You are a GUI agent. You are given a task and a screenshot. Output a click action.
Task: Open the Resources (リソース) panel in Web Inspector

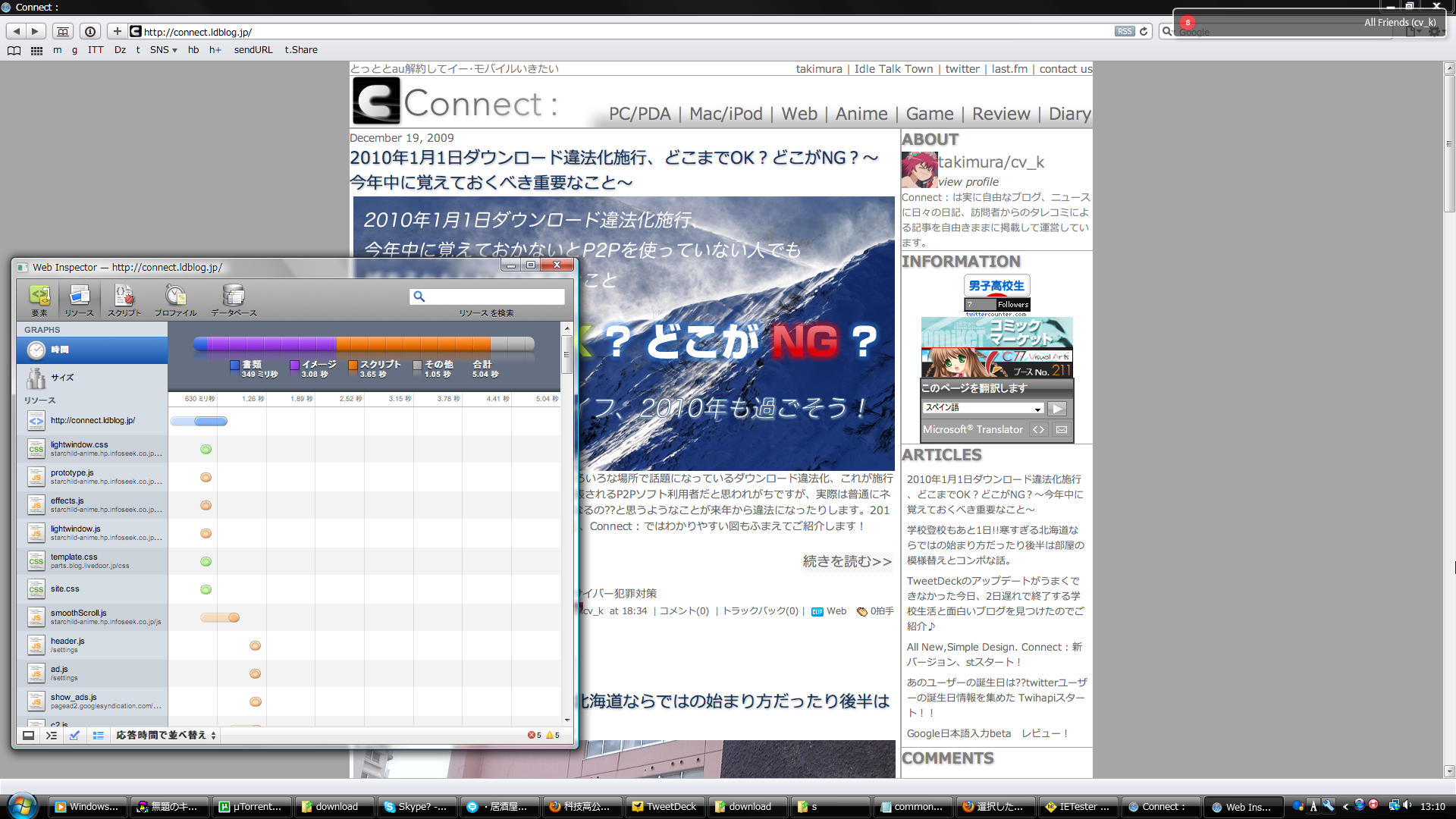(79, 300)
